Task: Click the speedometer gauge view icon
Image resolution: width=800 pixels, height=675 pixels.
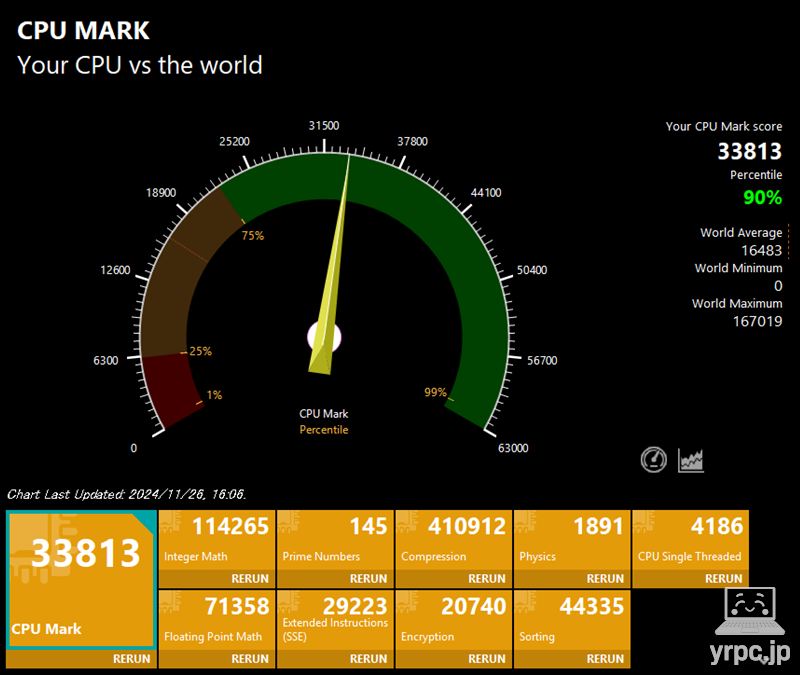Action: (x=654, y=460)
